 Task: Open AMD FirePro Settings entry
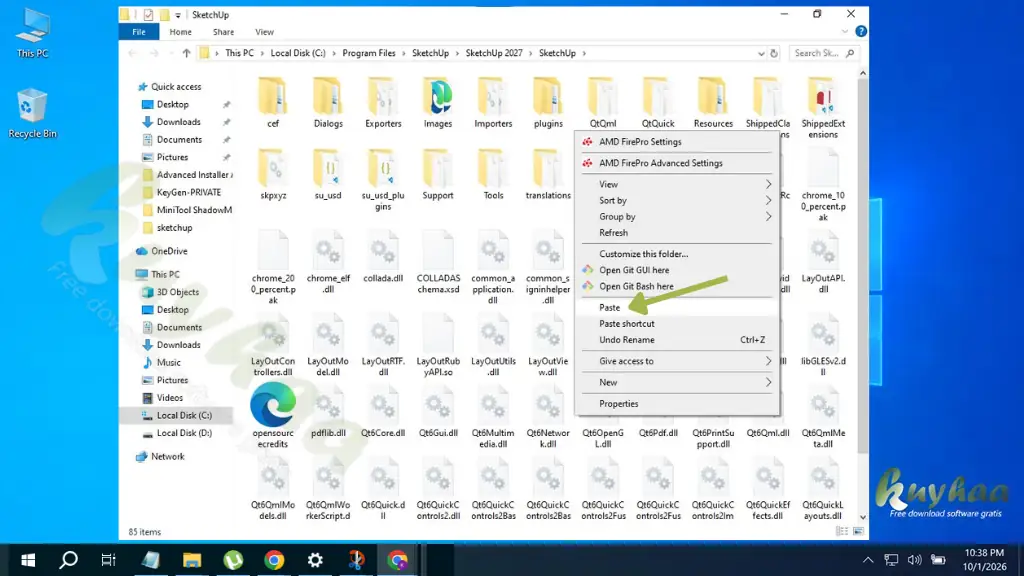(677, 142)
